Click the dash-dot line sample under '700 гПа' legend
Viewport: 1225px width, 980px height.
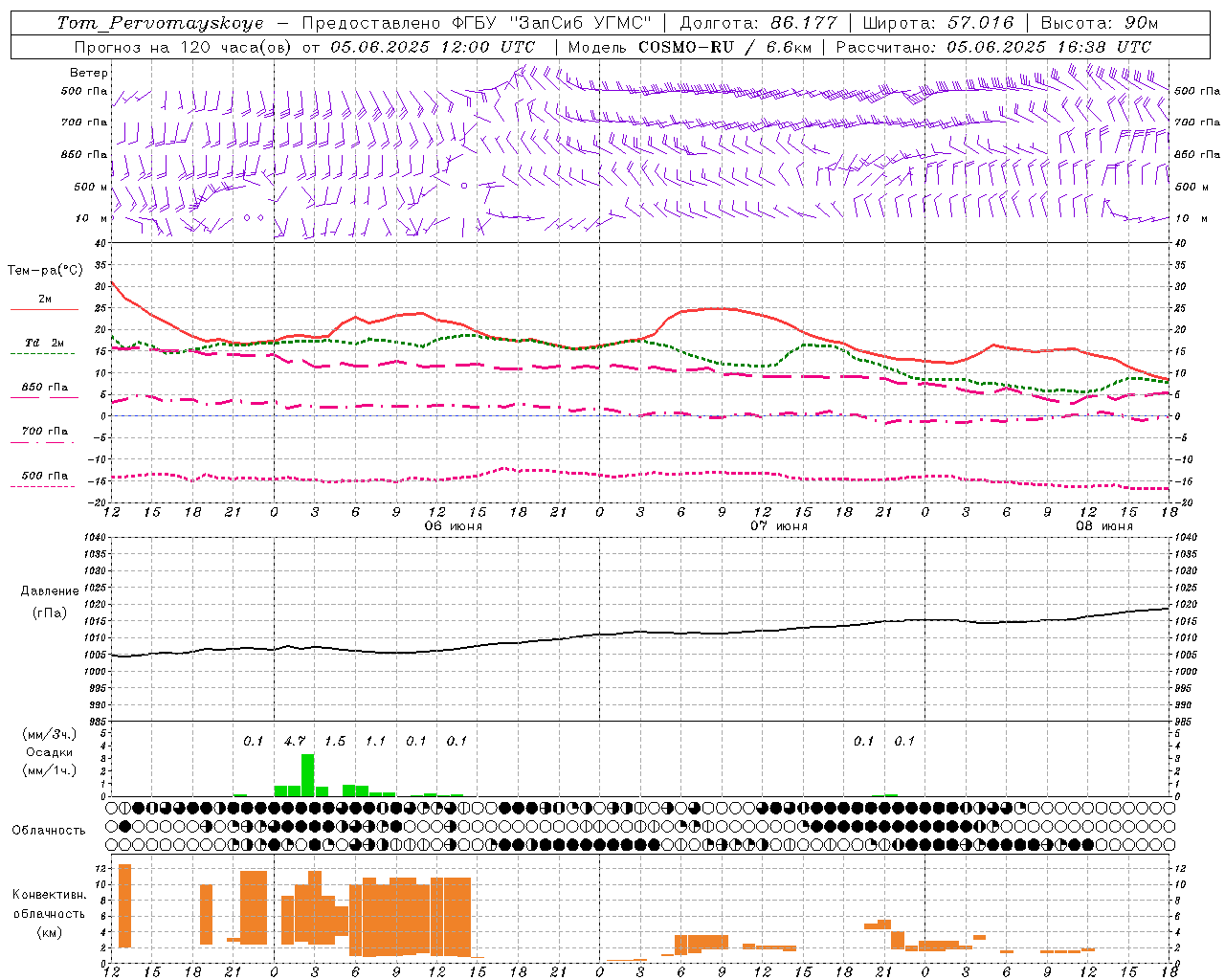(x=42, y=442)
